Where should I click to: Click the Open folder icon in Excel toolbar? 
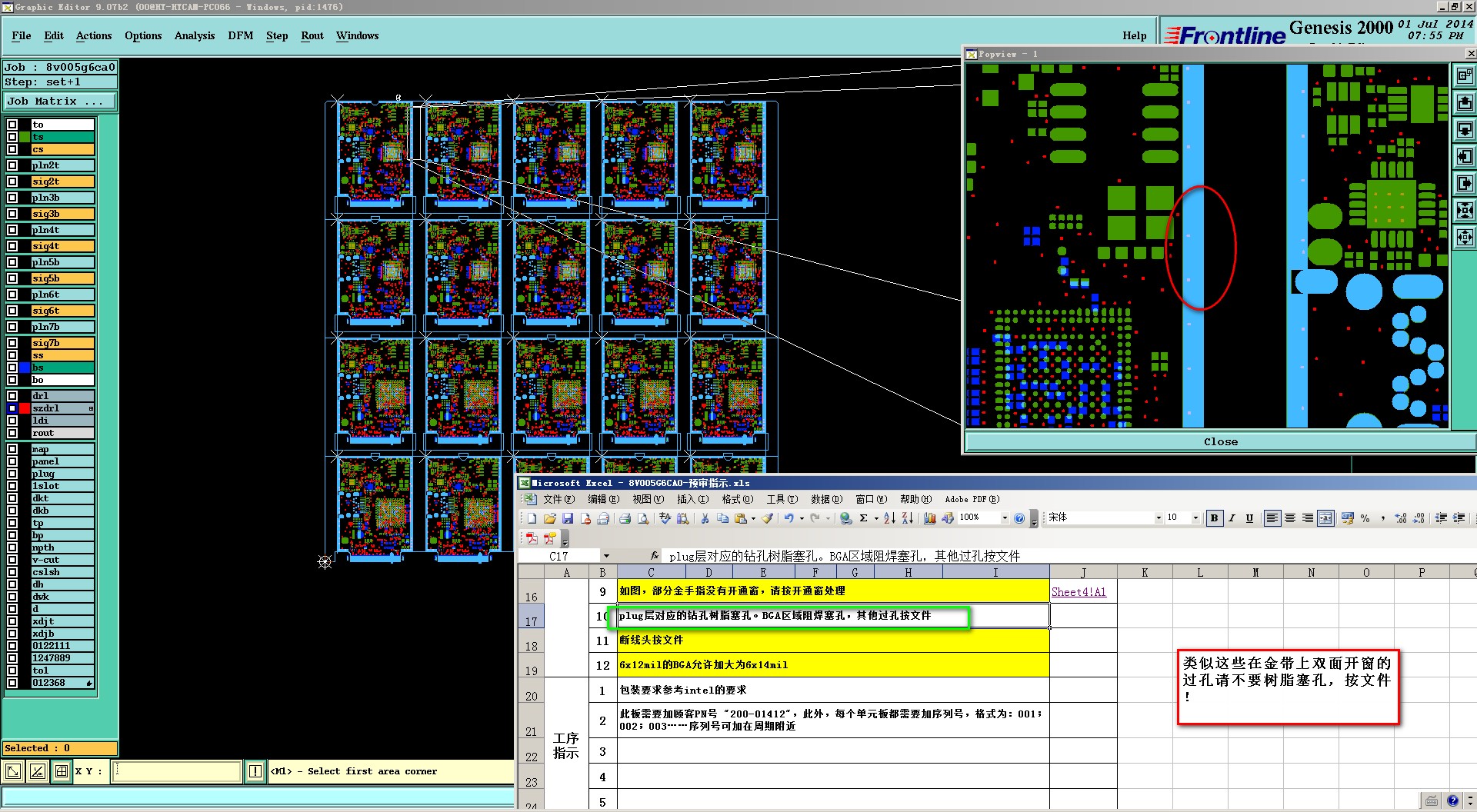click(x=549, y=518)
